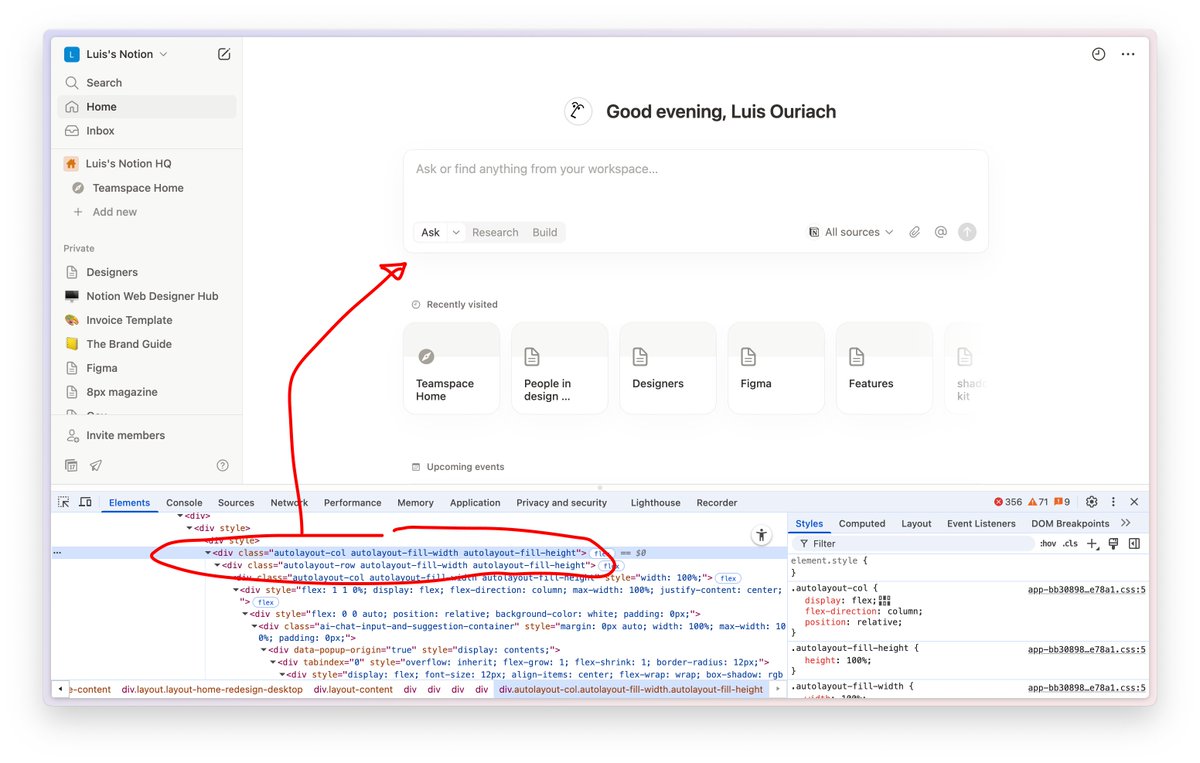1200x763 pixels.
Task: Show more Styles sidebar tabs via chevrons
Action: pyautogui.click(x=1126, y=523)
